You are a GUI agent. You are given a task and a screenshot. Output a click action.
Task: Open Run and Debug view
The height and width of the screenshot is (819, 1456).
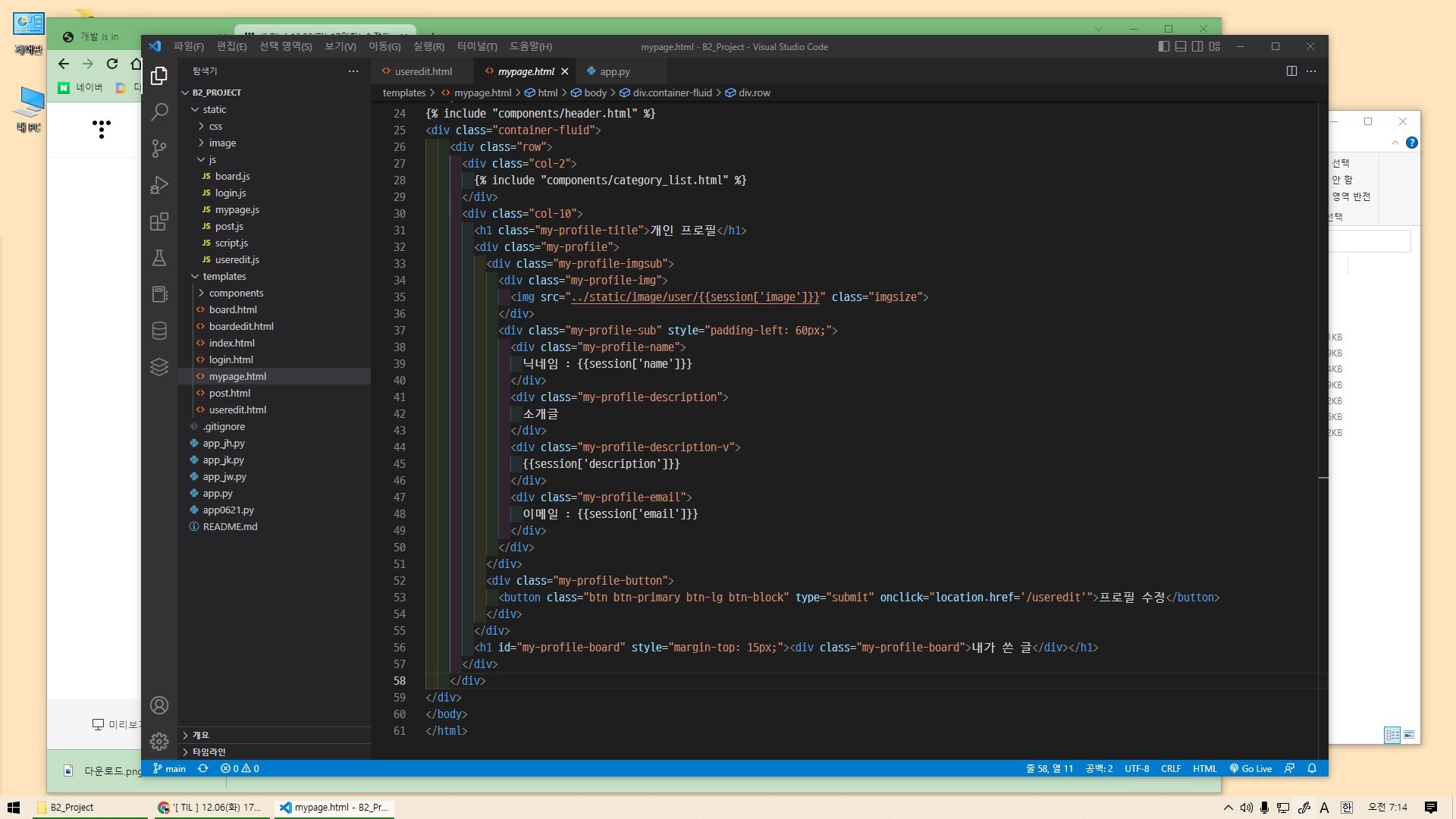[159, 185]
